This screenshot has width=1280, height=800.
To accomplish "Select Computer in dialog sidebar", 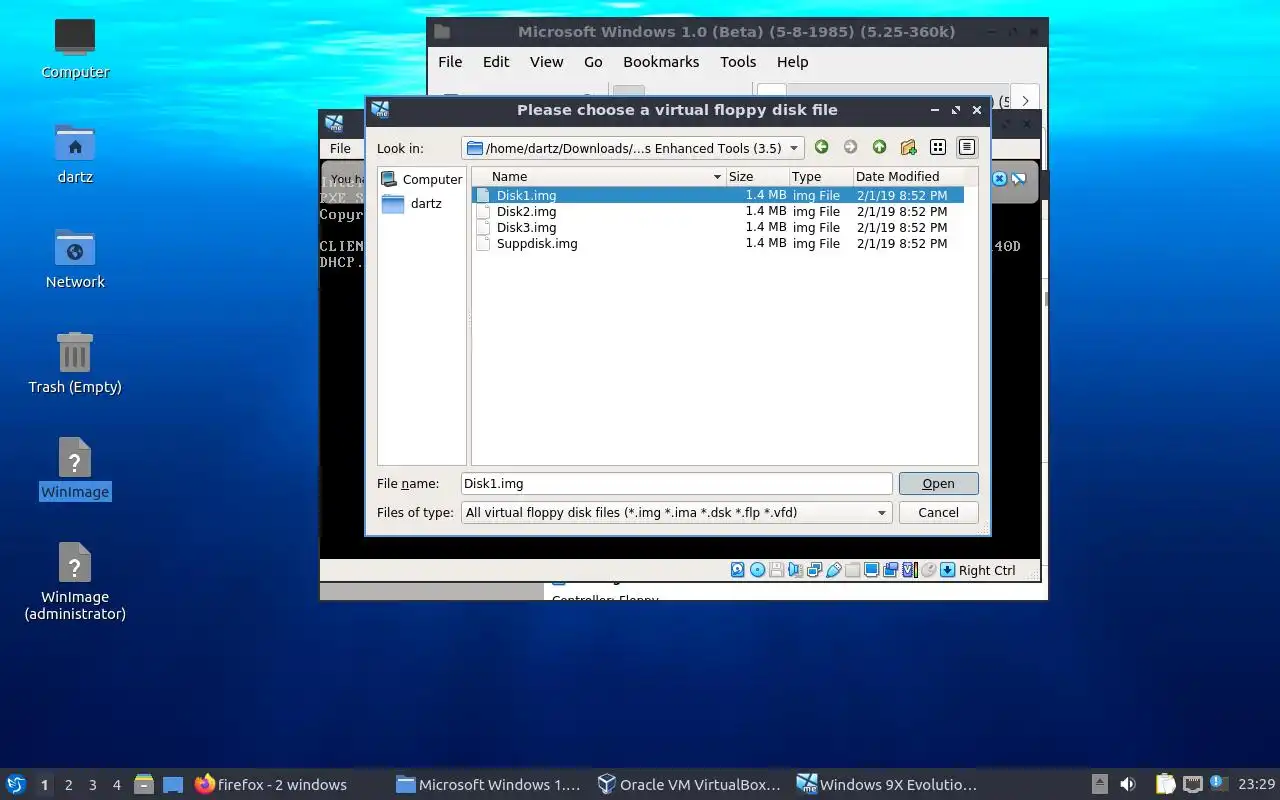I will (422, 179).
